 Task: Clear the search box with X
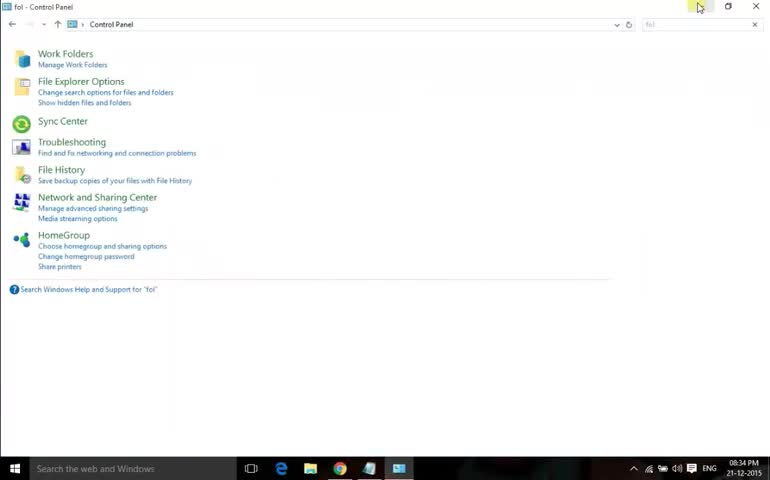pyautogui.click(x=755, y=25)
